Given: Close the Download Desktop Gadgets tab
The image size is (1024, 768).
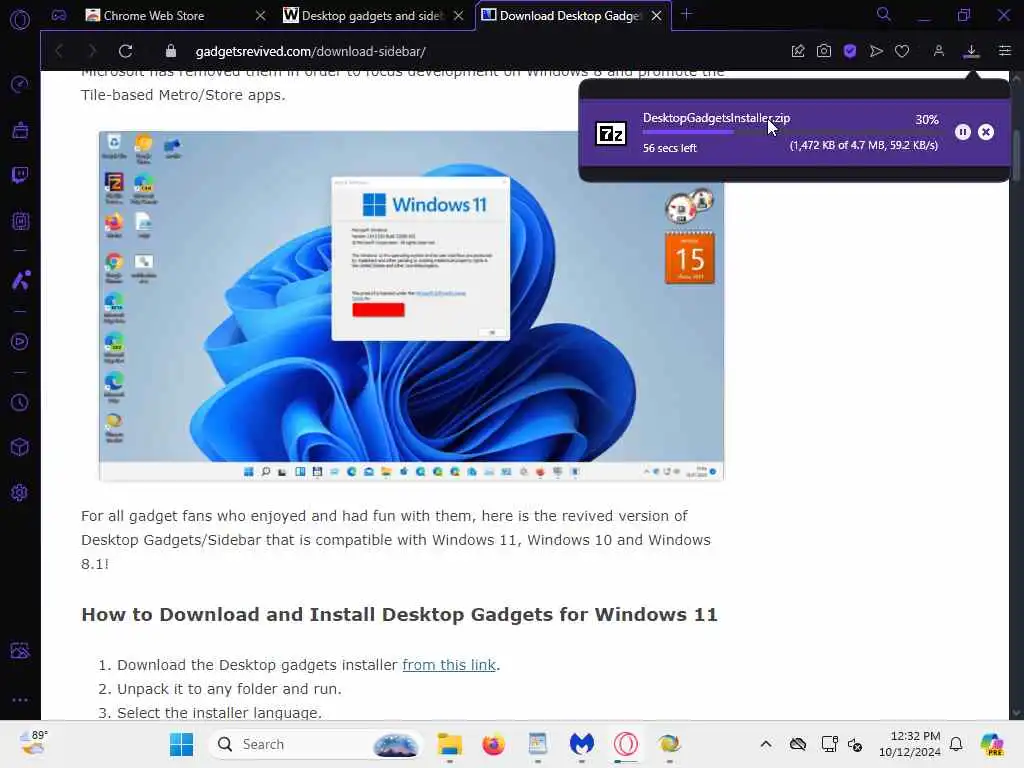Looking at the screenshot, I should [x=656, y=16].
